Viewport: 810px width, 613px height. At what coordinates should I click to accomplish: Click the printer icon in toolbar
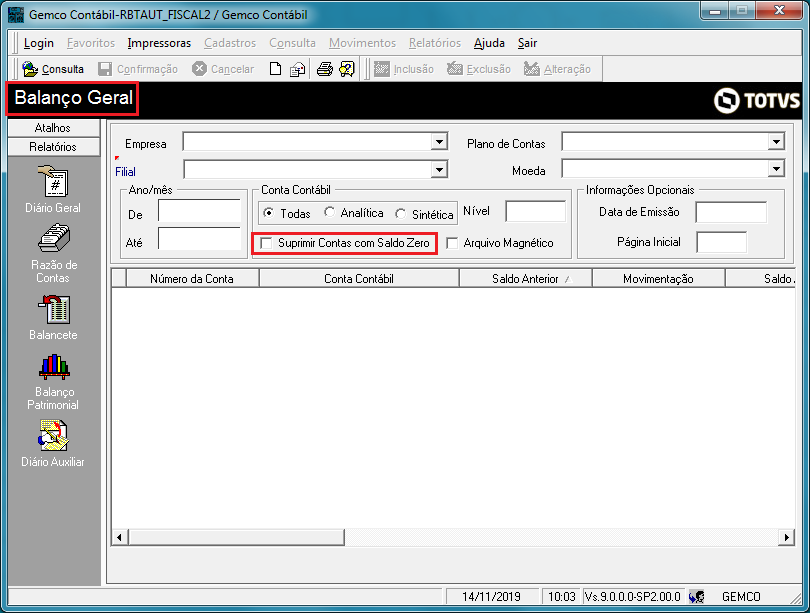click(324, 69)
